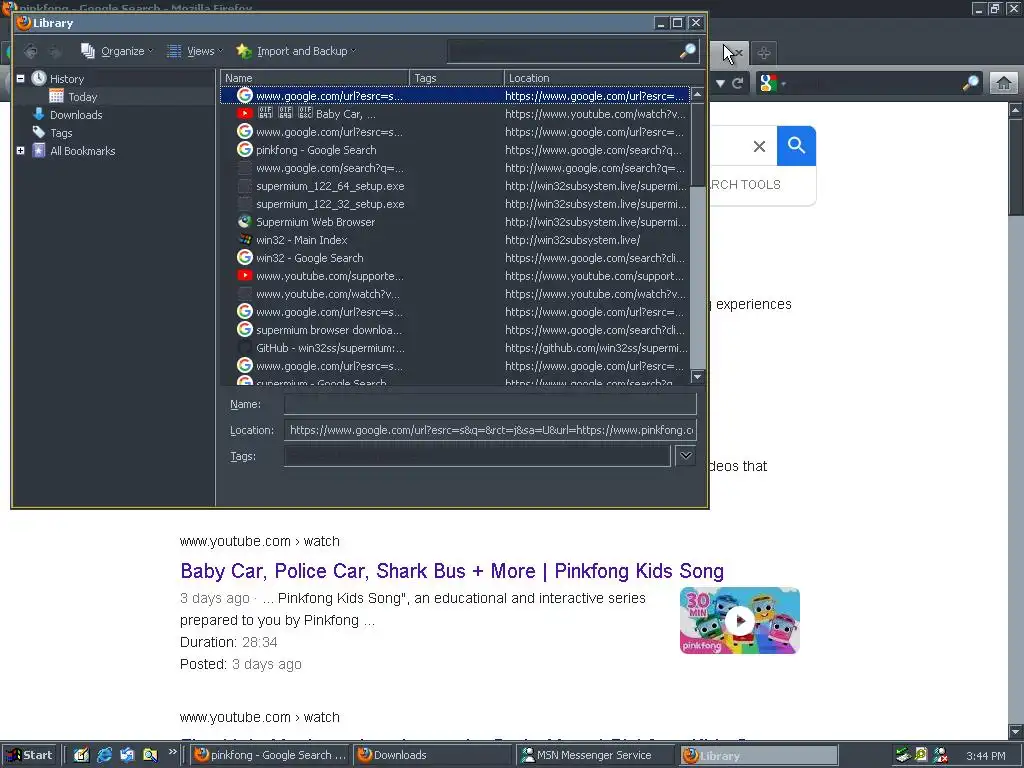Select supermium browser downloa... history entry
1024x768 pixels.
pos(455,330)
